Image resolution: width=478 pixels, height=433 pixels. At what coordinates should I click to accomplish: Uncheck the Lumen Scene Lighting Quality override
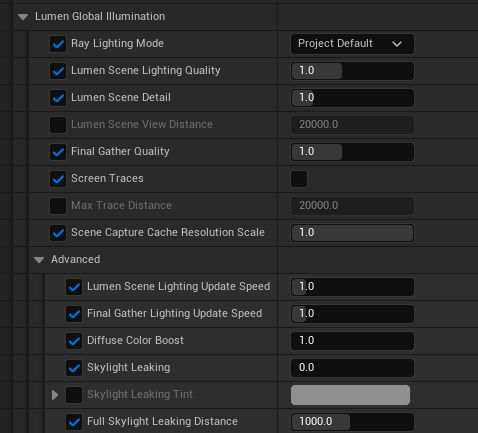pos(58,71)
